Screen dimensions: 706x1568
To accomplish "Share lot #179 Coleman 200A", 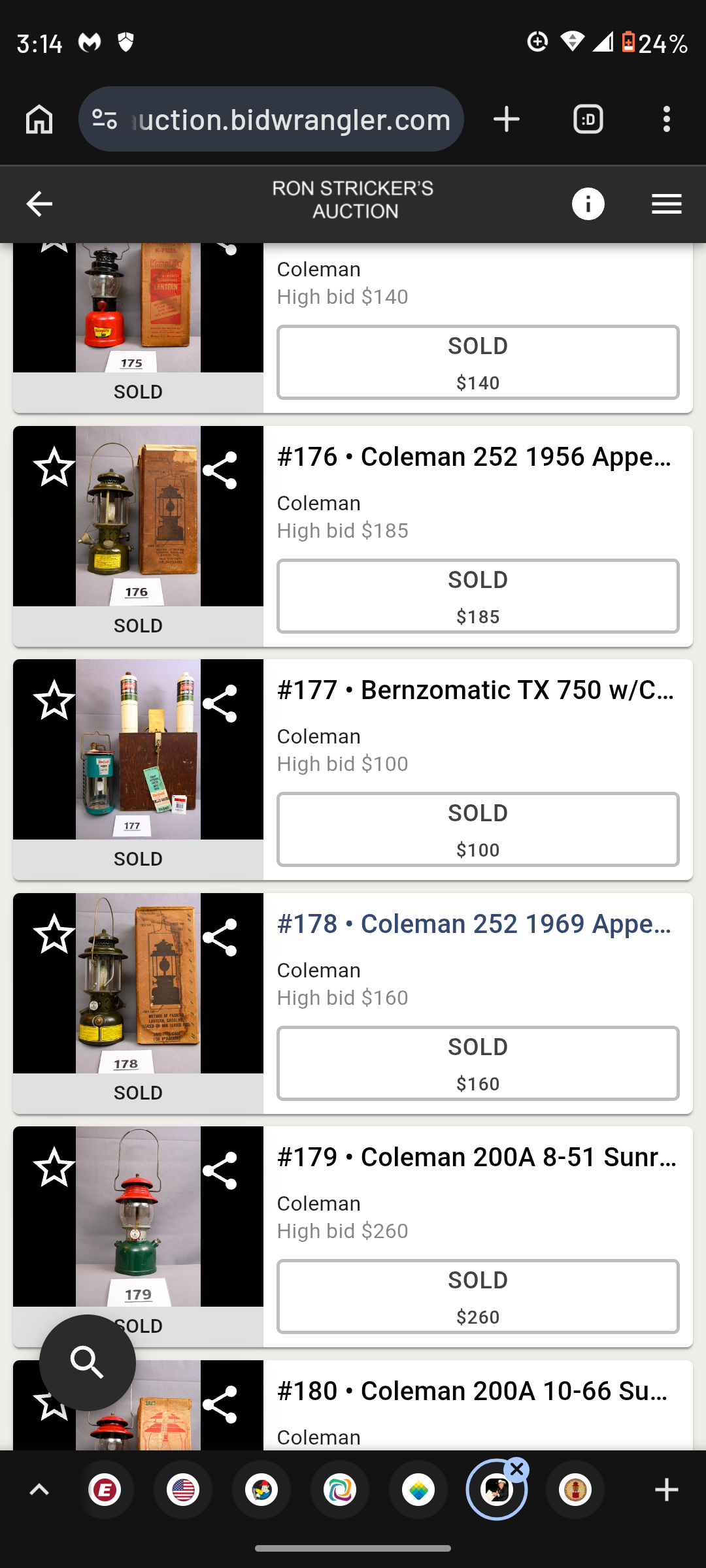I will pyautogui.click(x=220, y=1170).
